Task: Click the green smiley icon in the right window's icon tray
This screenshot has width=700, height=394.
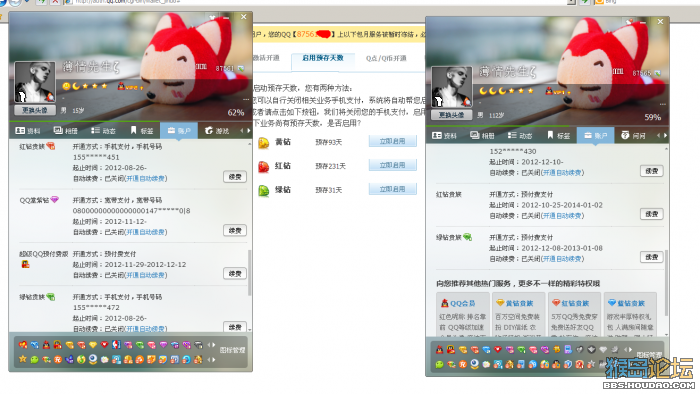Action: [x=439, y=365]
